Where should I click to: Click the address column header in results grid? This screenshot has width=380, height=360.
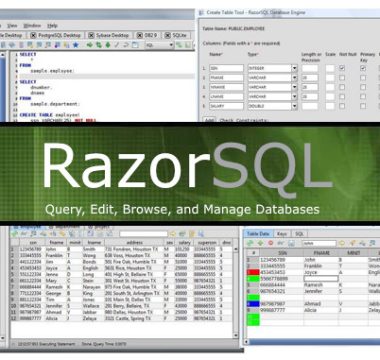[135, 243]
